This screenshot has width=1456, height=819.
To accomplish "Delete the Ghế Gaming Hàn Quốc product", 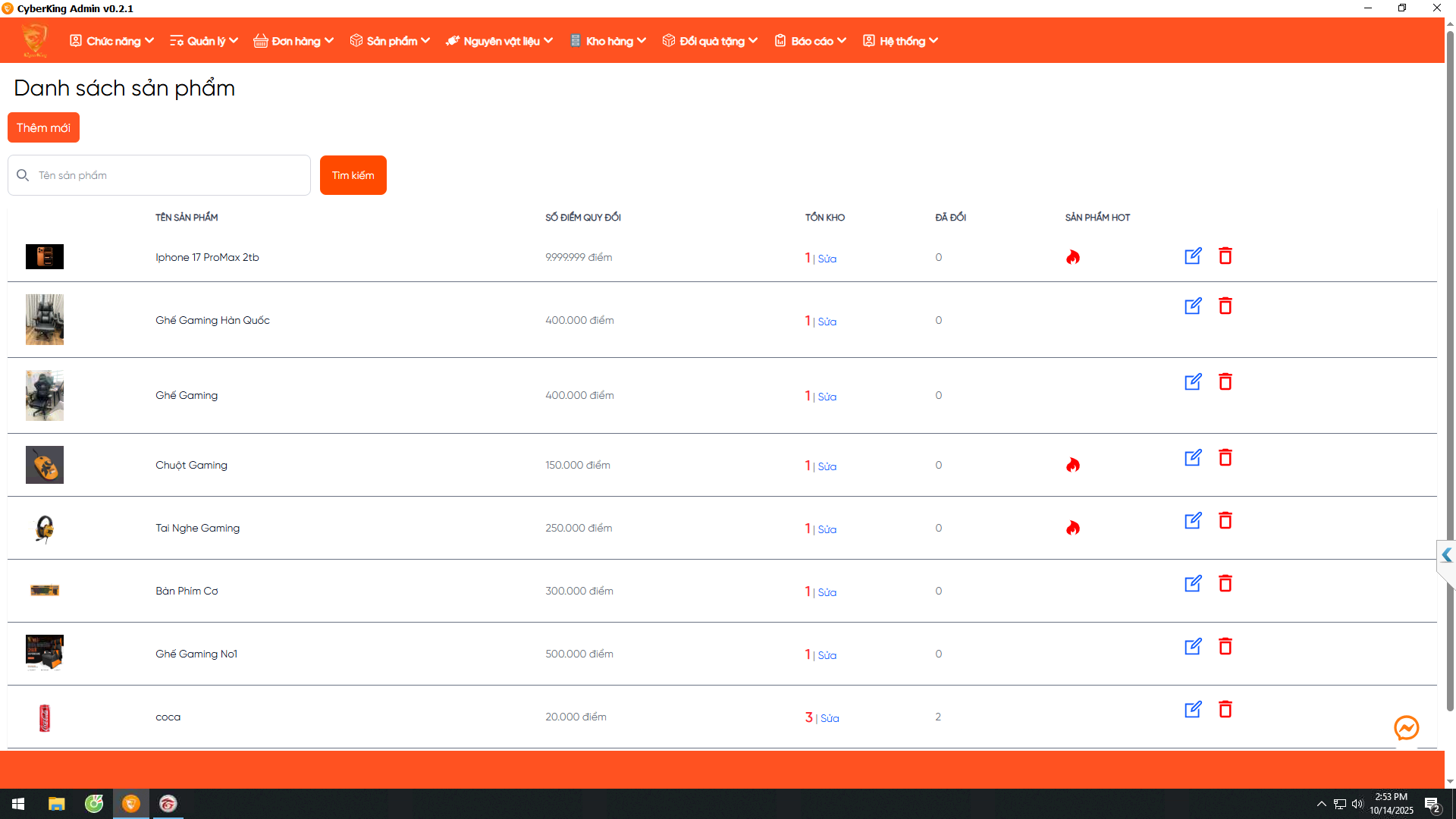I will 1225,306.
